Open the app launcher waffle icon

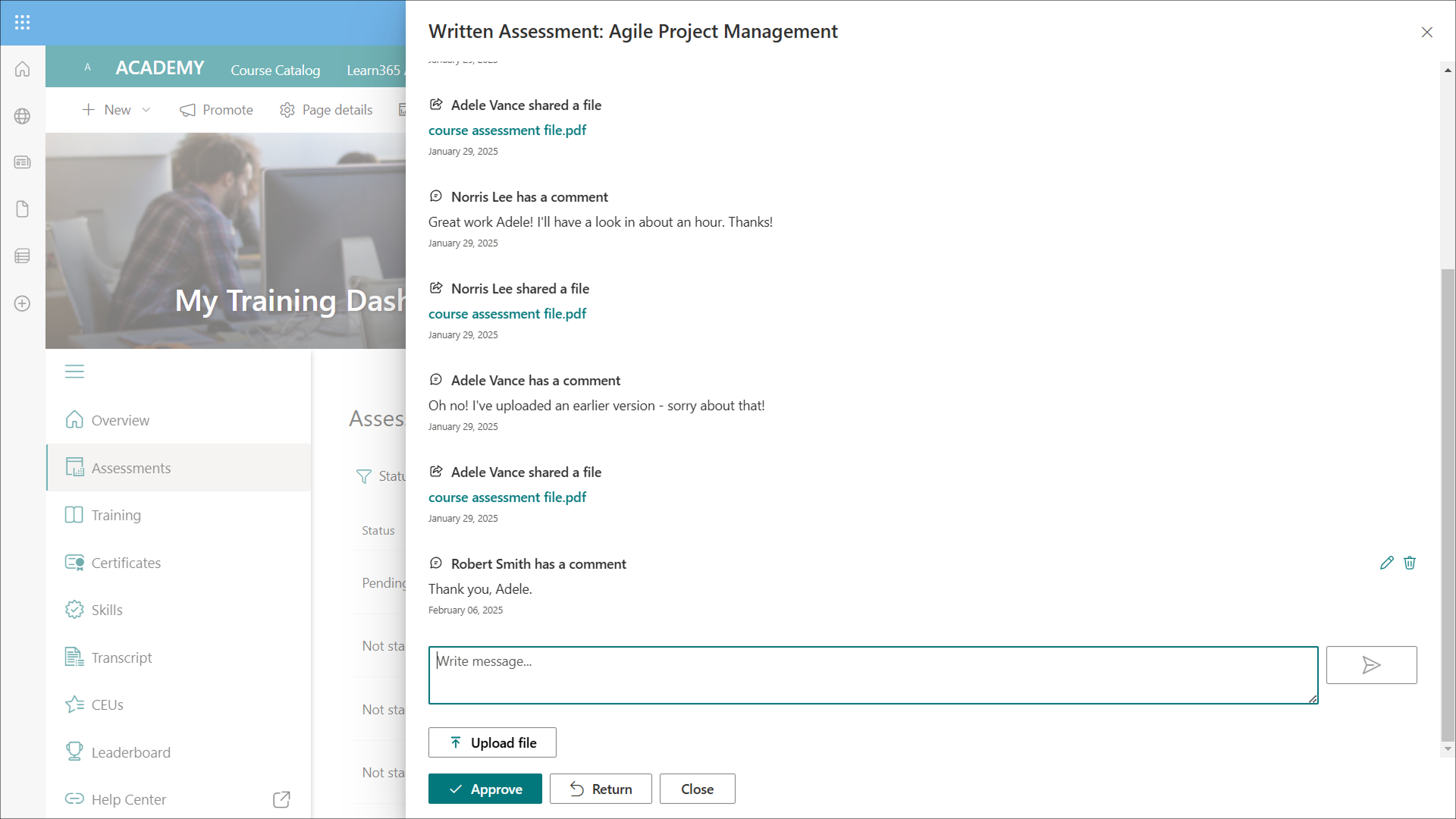[23, 23]
